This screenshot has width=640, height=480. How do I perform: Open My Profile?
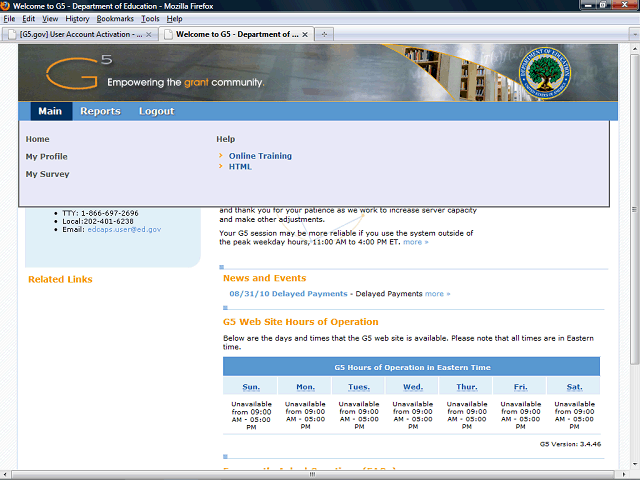[47, 157]
